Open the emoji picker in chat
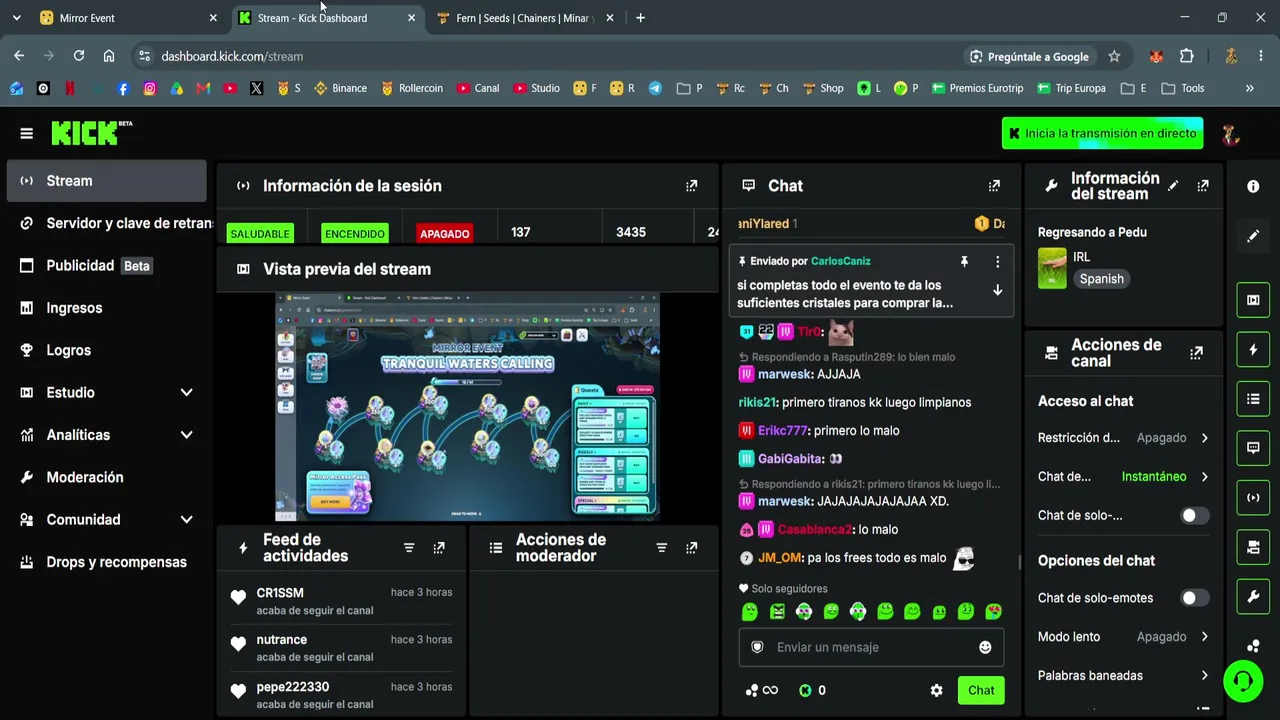The height and width of the screenshot is (720, 1280). [x=985, y=647]
